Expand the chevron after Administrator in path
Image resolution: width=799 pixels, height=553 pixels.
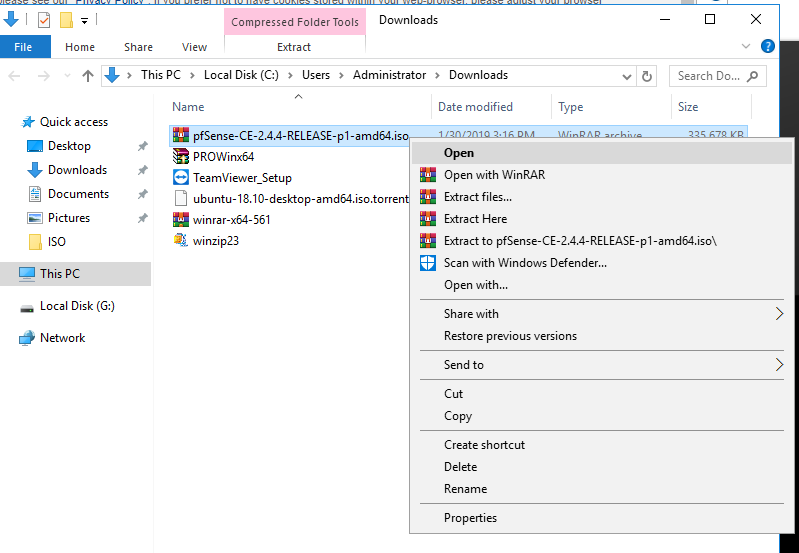(x=437, y=75)
